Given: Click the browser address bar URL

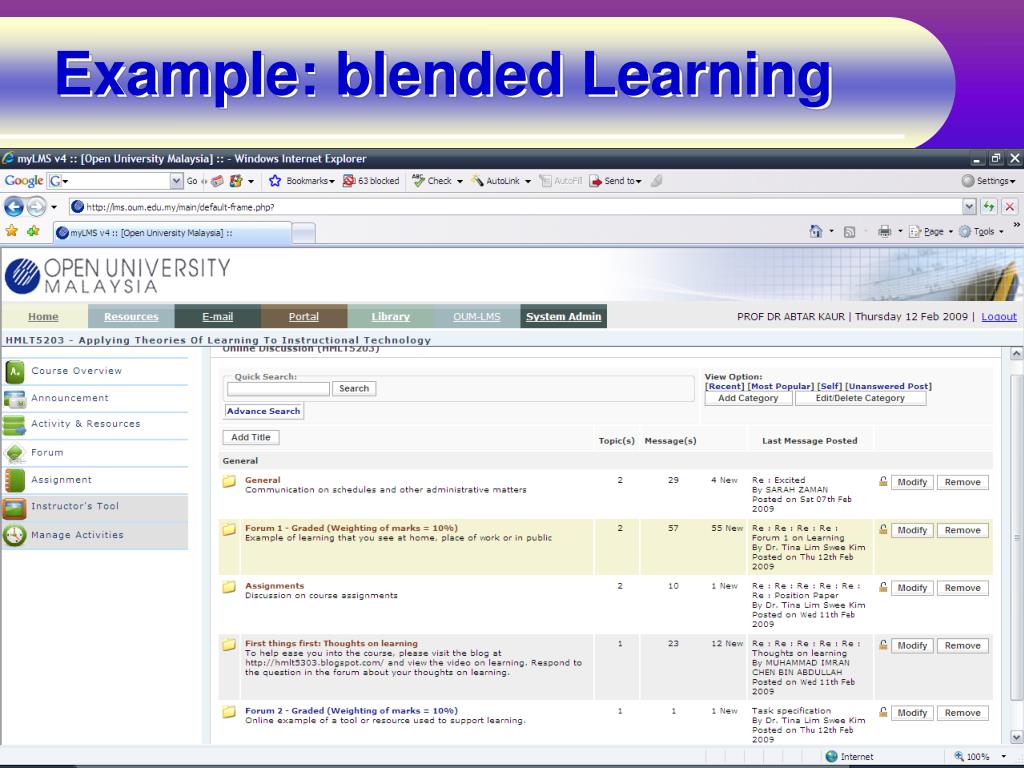Looking at the screenshot, I should click(x=516, y=207).
